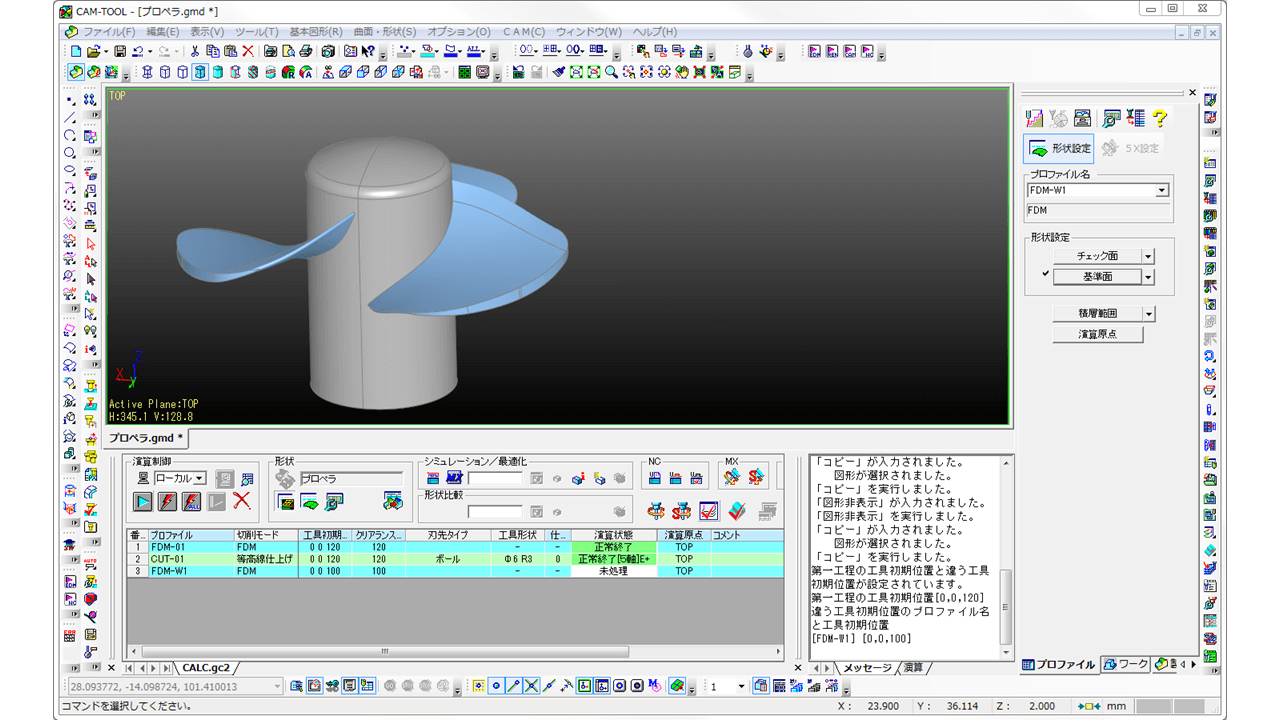The width and height of the screenshot is (1280, 720).
Task: Click the red X Delete icon in top toolbar
Action: point(247,51)
